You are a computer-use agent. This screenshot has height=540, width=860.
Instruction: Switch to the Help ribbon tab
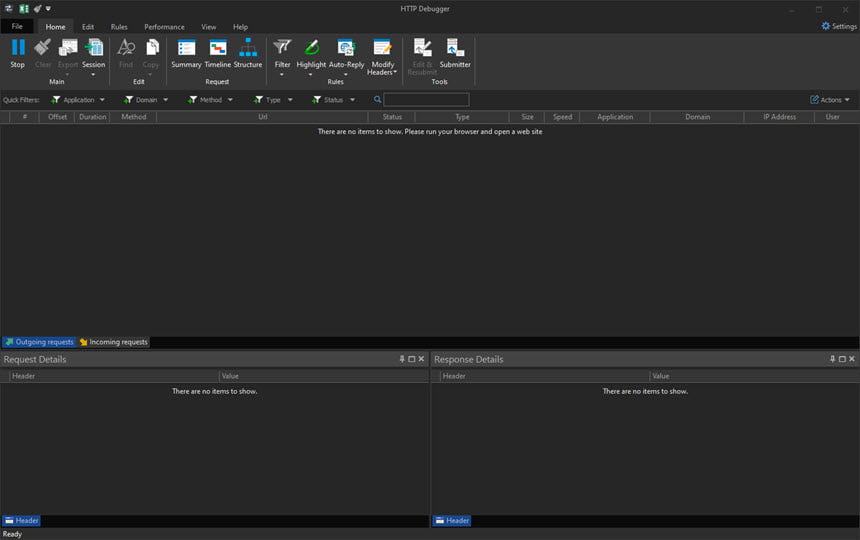pos(240,26)
